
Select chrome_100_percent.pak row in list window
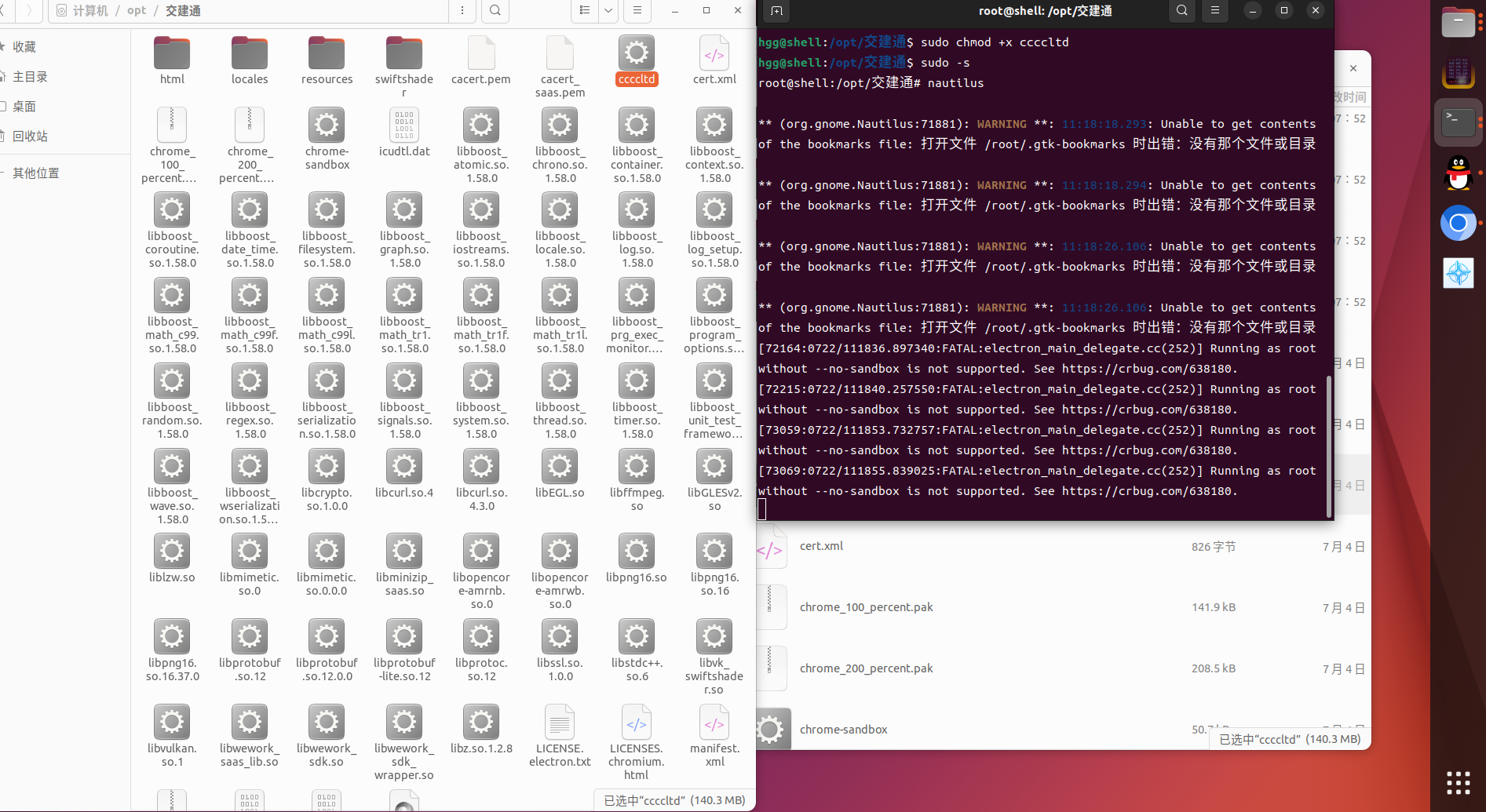point(1063,608)
